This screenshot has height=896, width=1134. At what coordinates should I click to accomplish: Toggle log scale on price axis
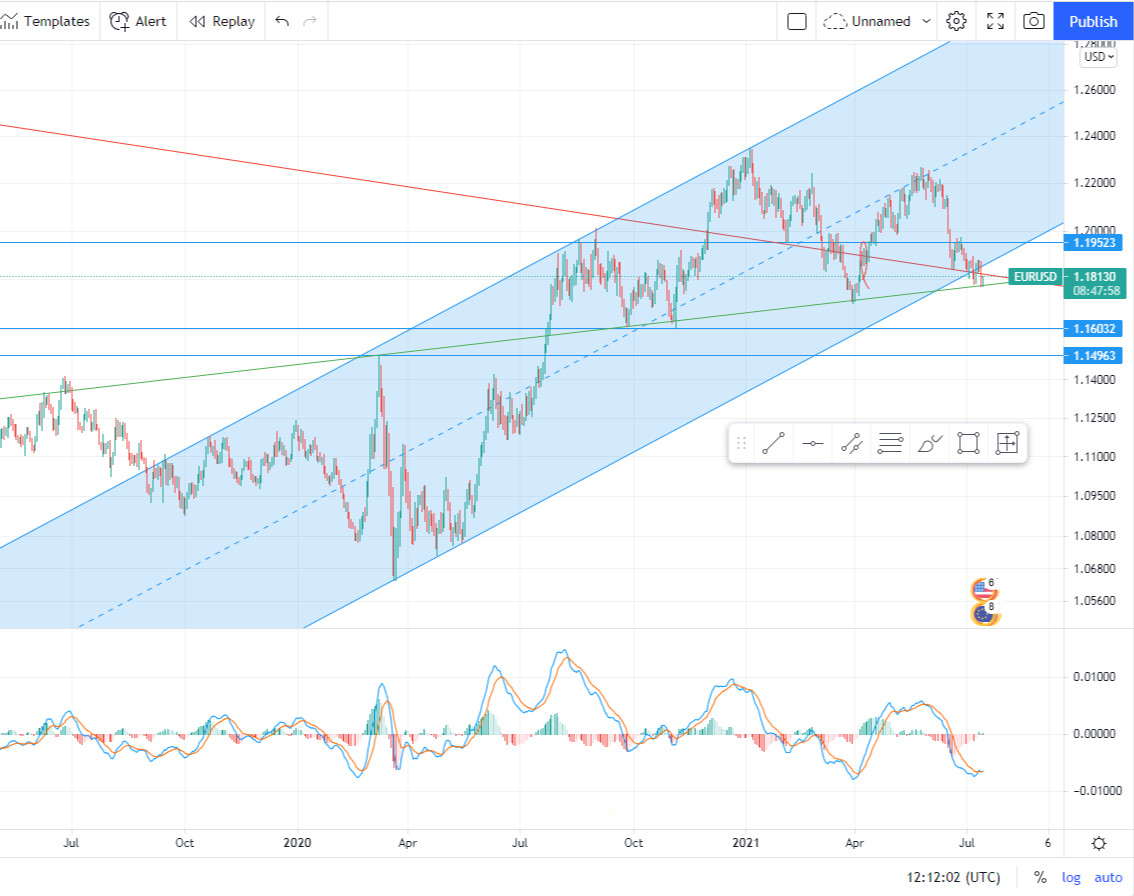[x=1071, y=877]
